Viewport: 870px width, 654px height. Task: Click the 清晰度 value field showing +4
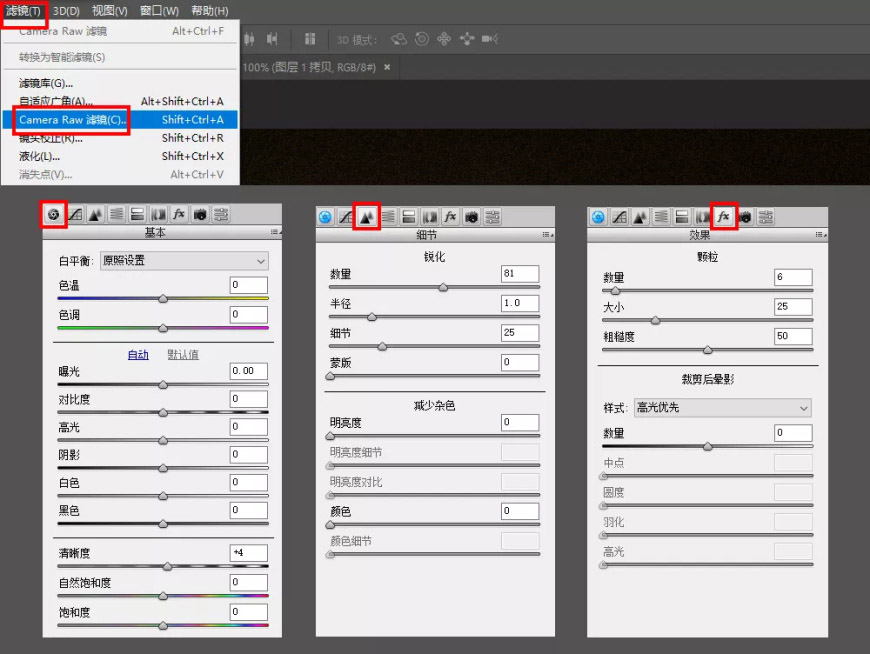(x=249, y=553)
